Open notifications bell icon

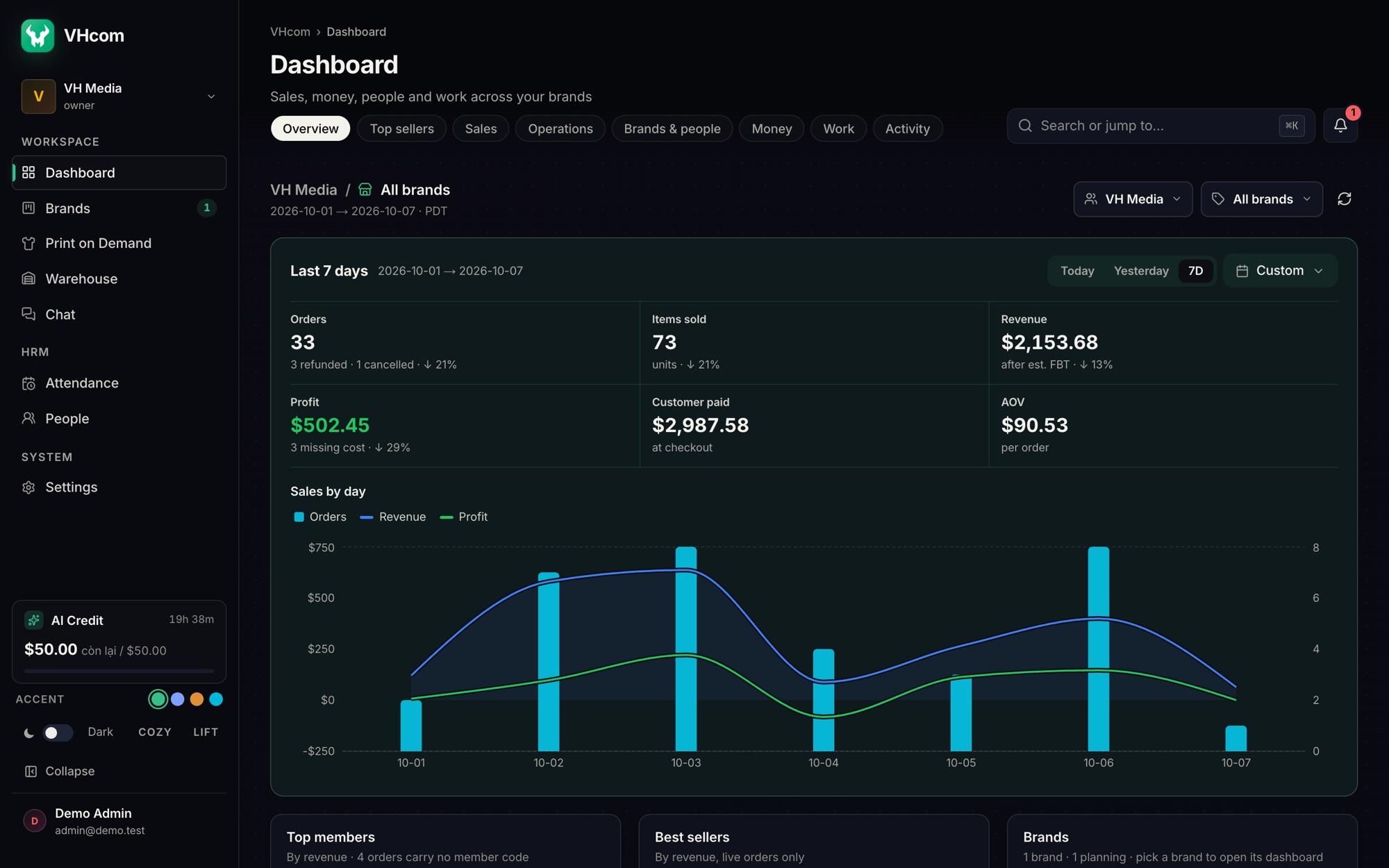1340,126
